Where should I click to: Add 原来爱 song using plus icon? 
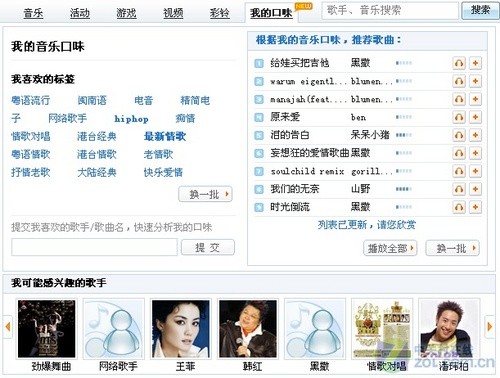(x=475, y=117)
